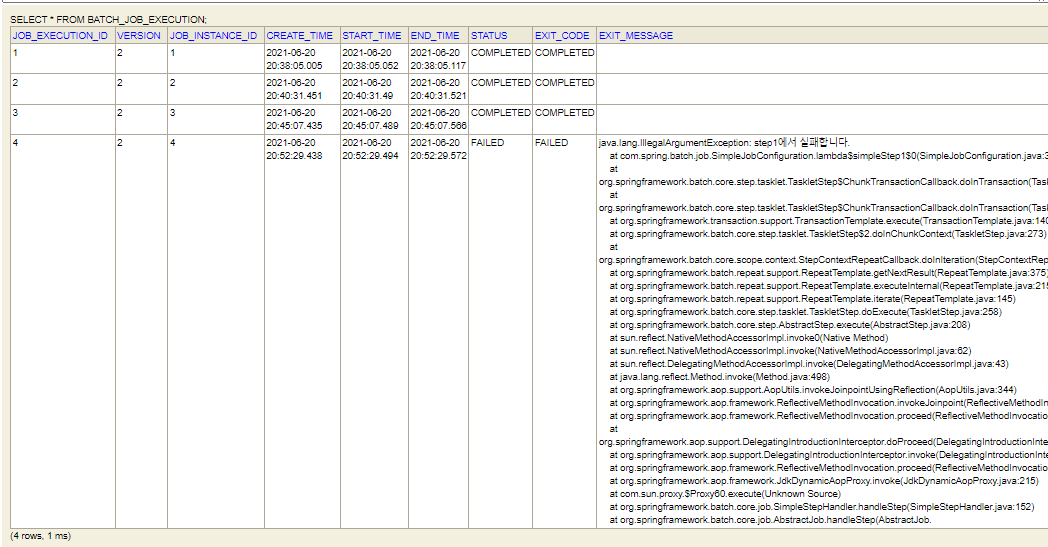Click create time 20:40:31.451 cell
Image resolution: width=1048 pixels, height=547 pixels.
click(302, 89)
